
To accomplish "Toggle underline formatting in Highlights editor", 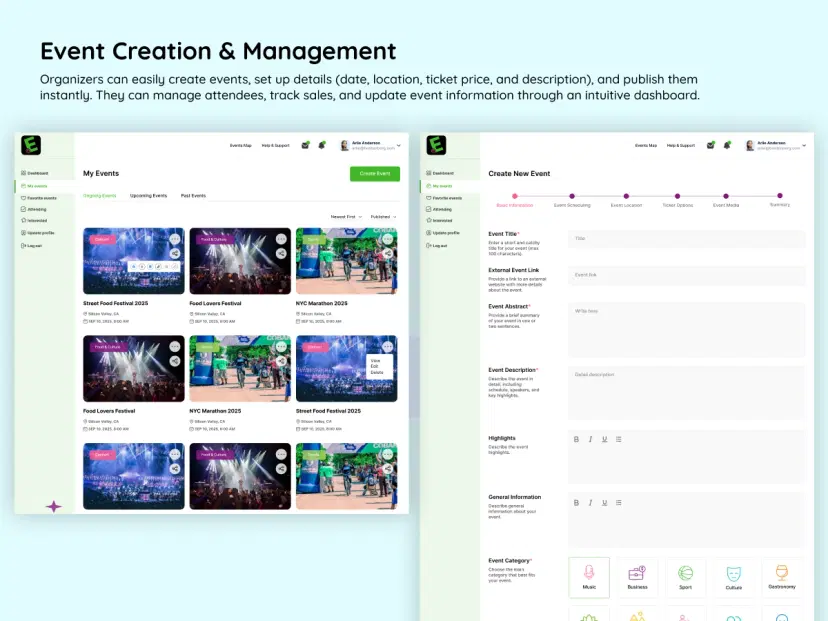I will coord(604,439).
